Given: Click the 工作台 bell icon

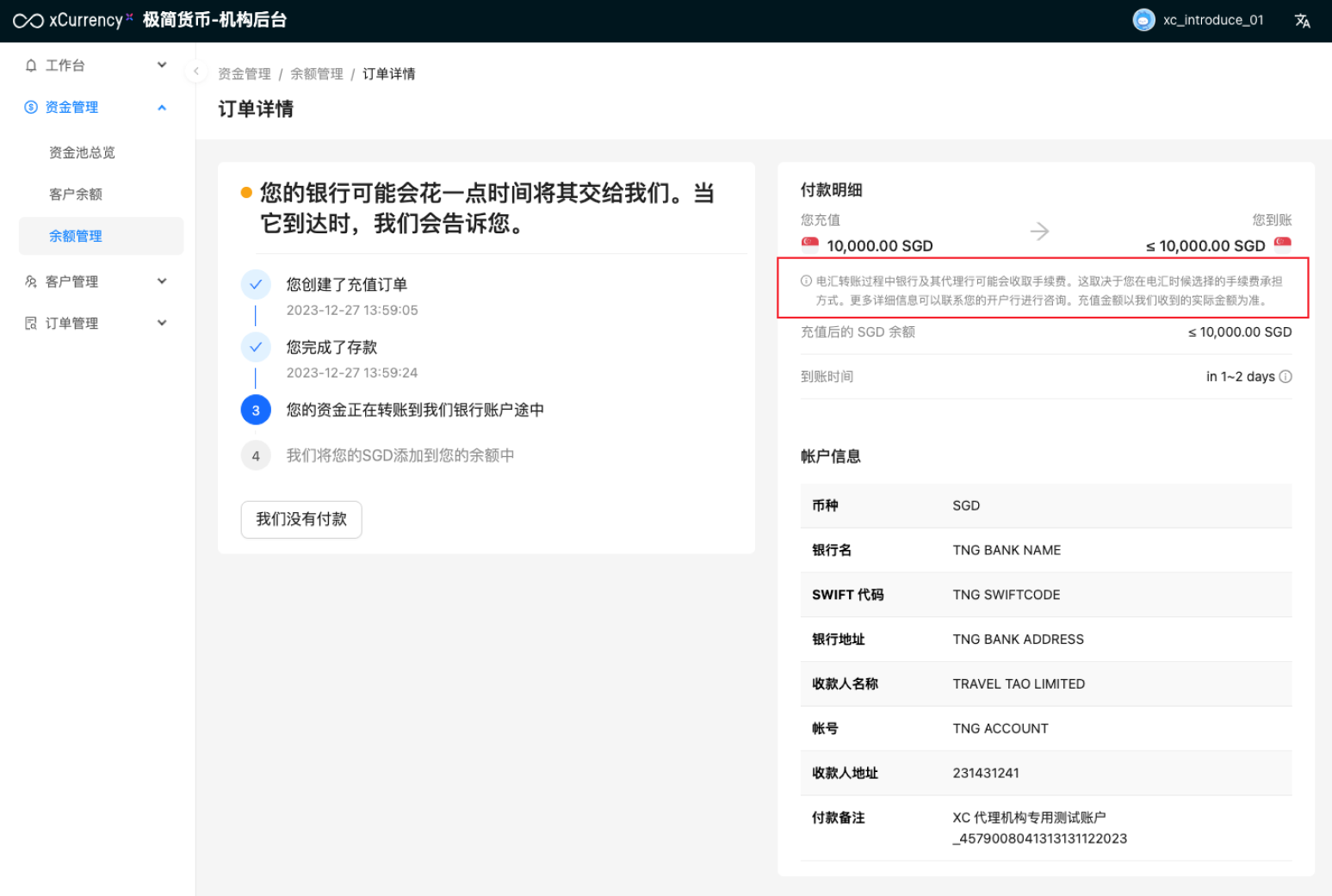Looking at the screenshot, I should pyautogui.click(x=31, y=65).
